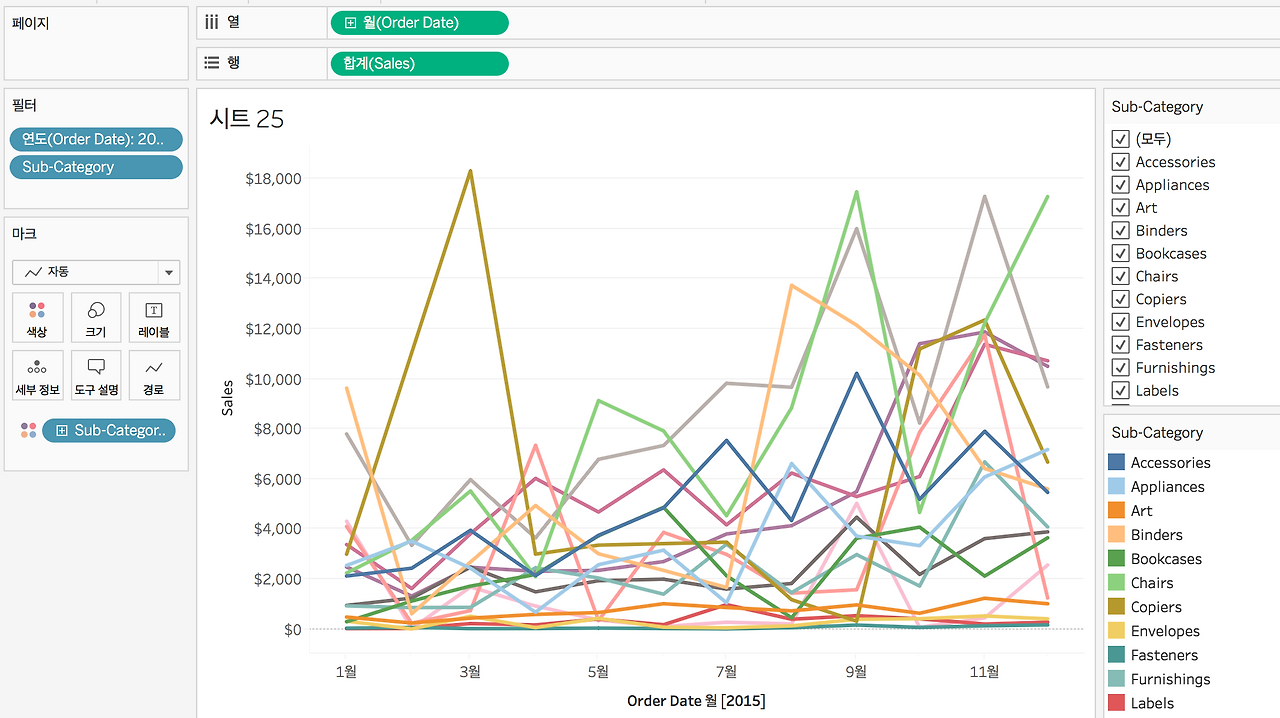Click the Order Date 월 [2015] axis title
The width and height of the screenshot is (1280, 718).
tap(696, 701)
